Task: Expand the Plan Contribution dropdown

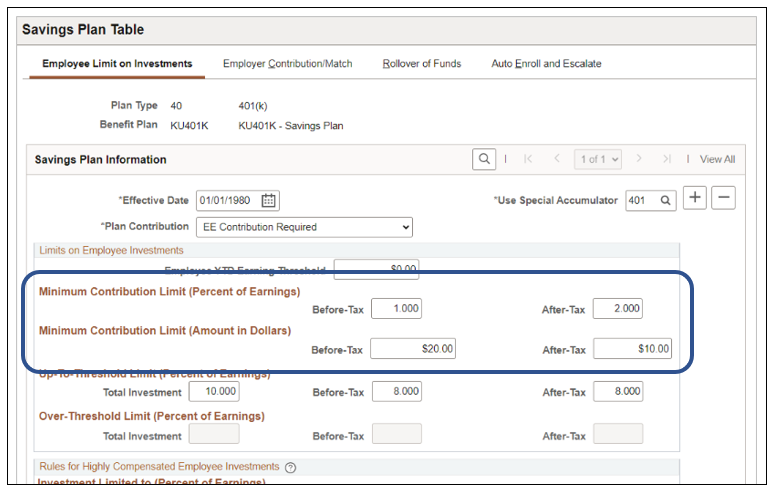Action: click(x=304, y=227)
